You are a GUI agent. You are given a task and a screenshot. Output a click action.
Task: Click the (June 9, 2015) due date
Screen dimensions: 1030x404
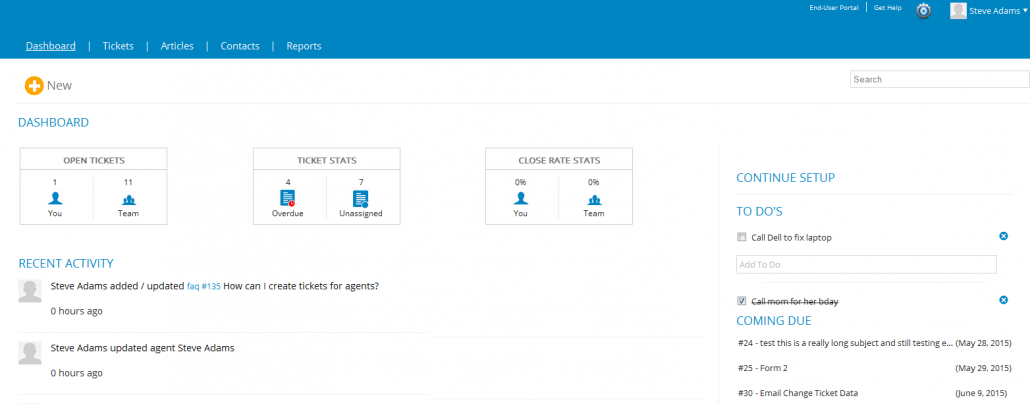click(983, 393)
